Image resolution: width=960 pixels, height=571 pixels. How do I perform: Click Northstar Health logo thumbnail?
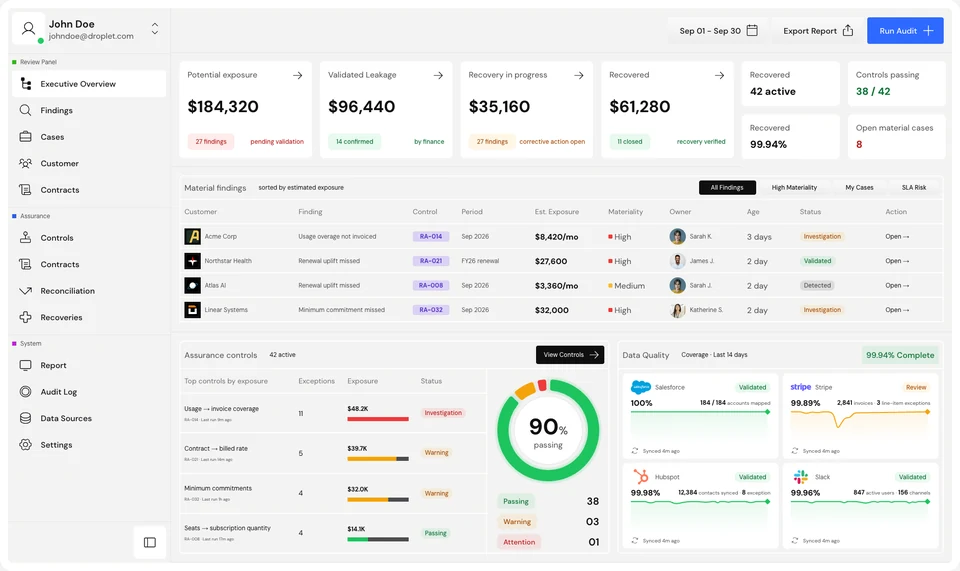192,261
